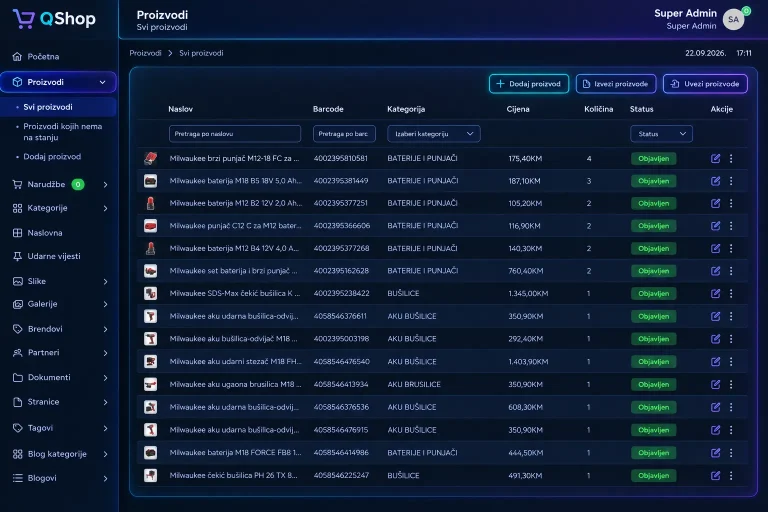Expand the Slike sidebar menu
The height and width of the screenshot is (512, 768).
(x=105, y=282)
